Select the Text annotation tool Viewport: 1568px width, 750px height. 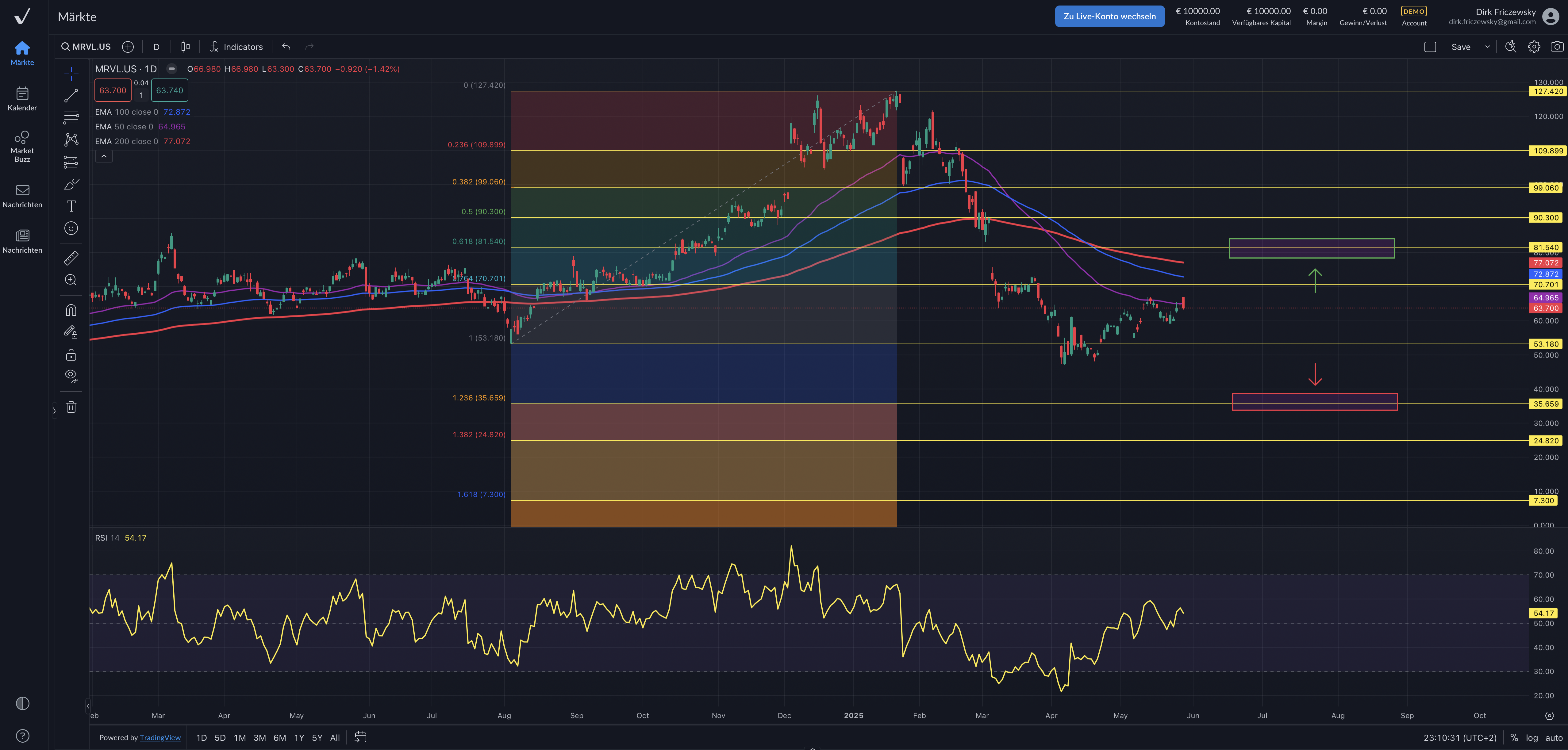point(71,206)
